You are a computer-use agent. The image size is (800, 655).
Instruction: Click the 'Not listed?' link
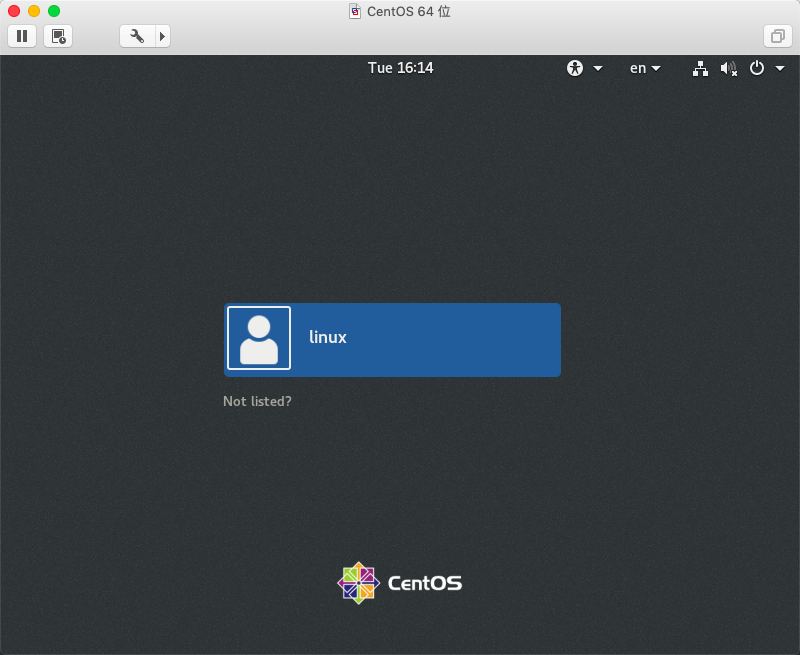pyautogui.click(x=257, y=401)
